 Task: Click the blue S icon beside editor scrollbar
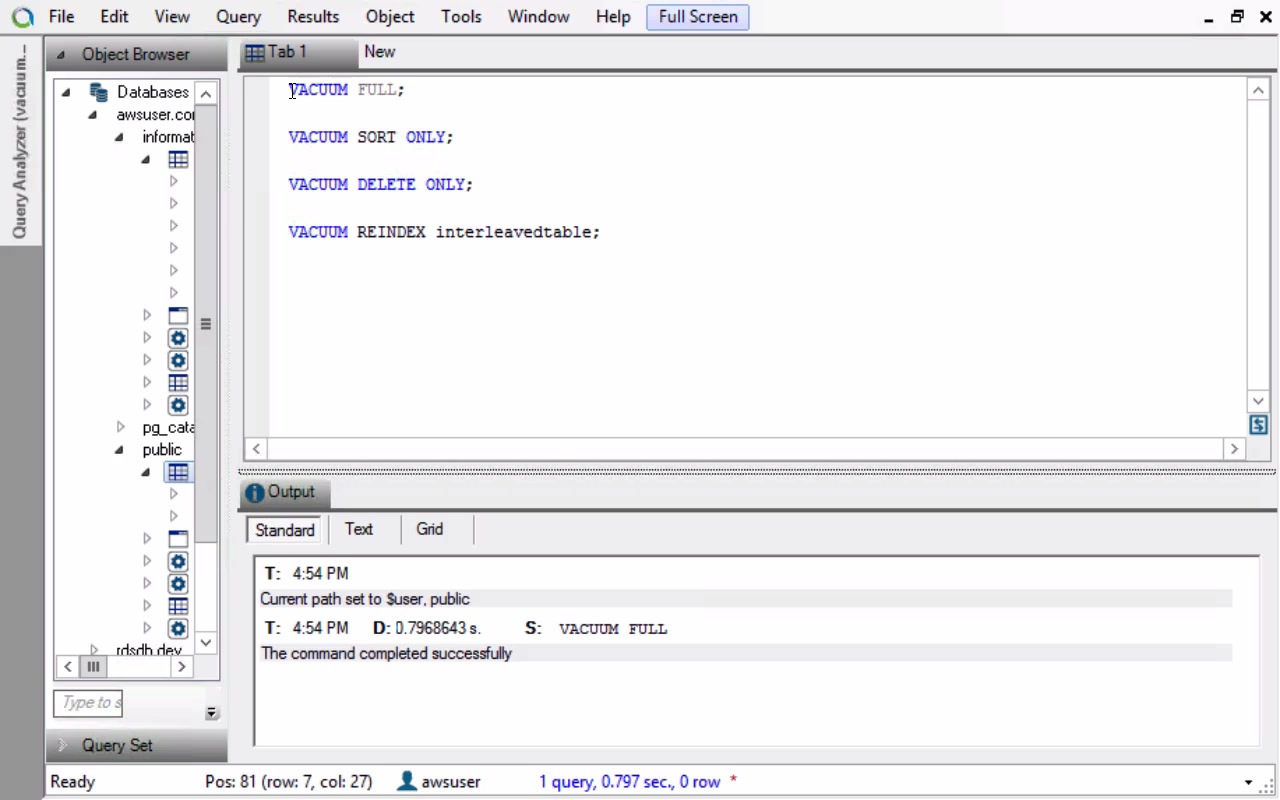(1259, 425)
